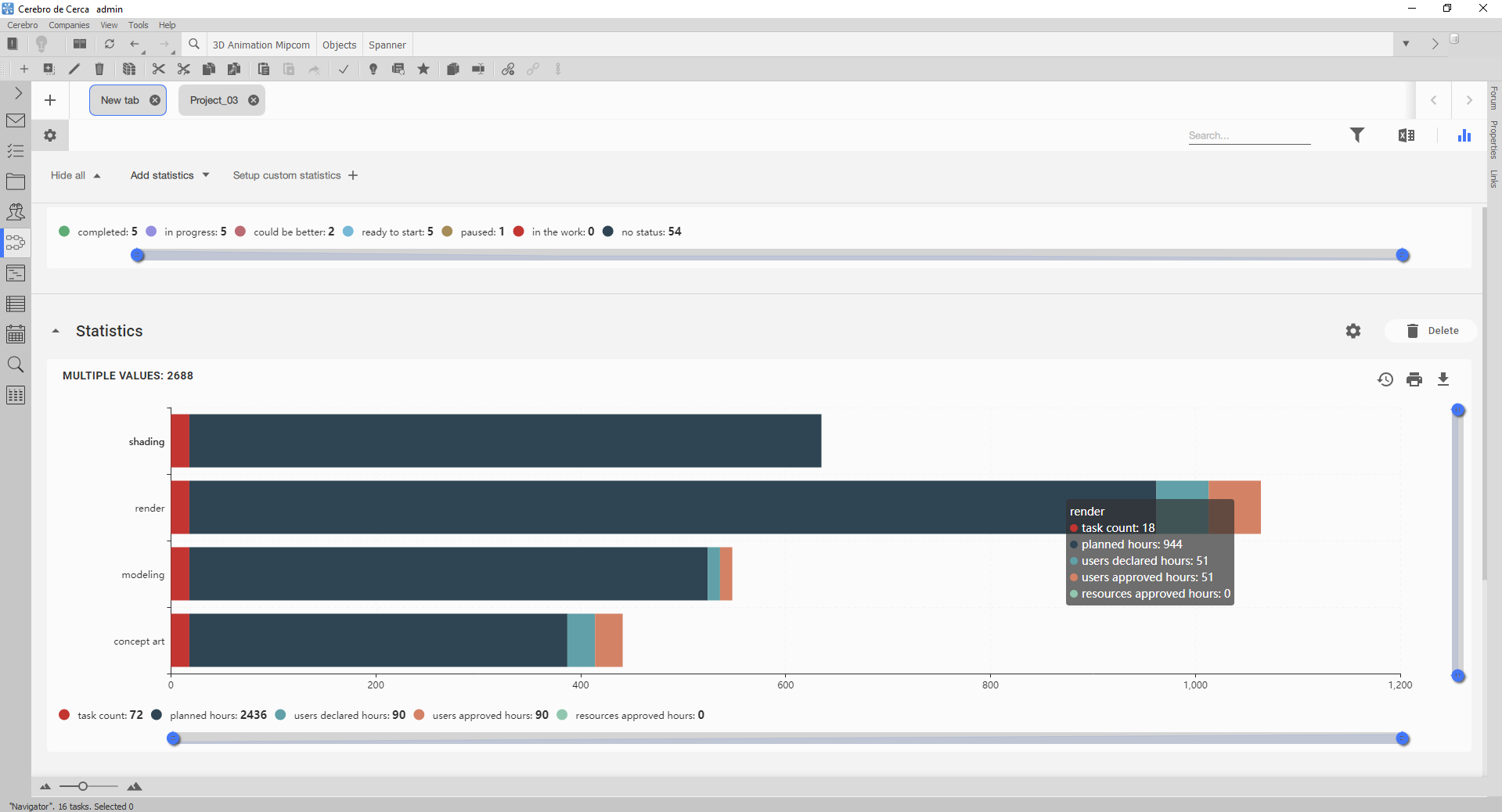
Task: Open the folder icon in the left sidebar
Action: [x=16, y=181]
